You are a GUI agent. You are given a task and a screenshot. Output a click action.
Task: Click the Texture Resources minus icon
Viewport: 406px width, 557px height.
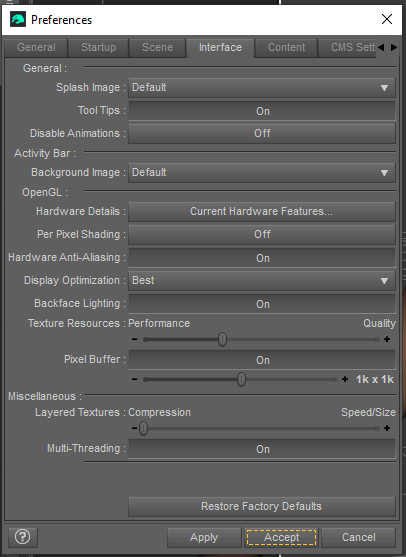tap(134, 339)
